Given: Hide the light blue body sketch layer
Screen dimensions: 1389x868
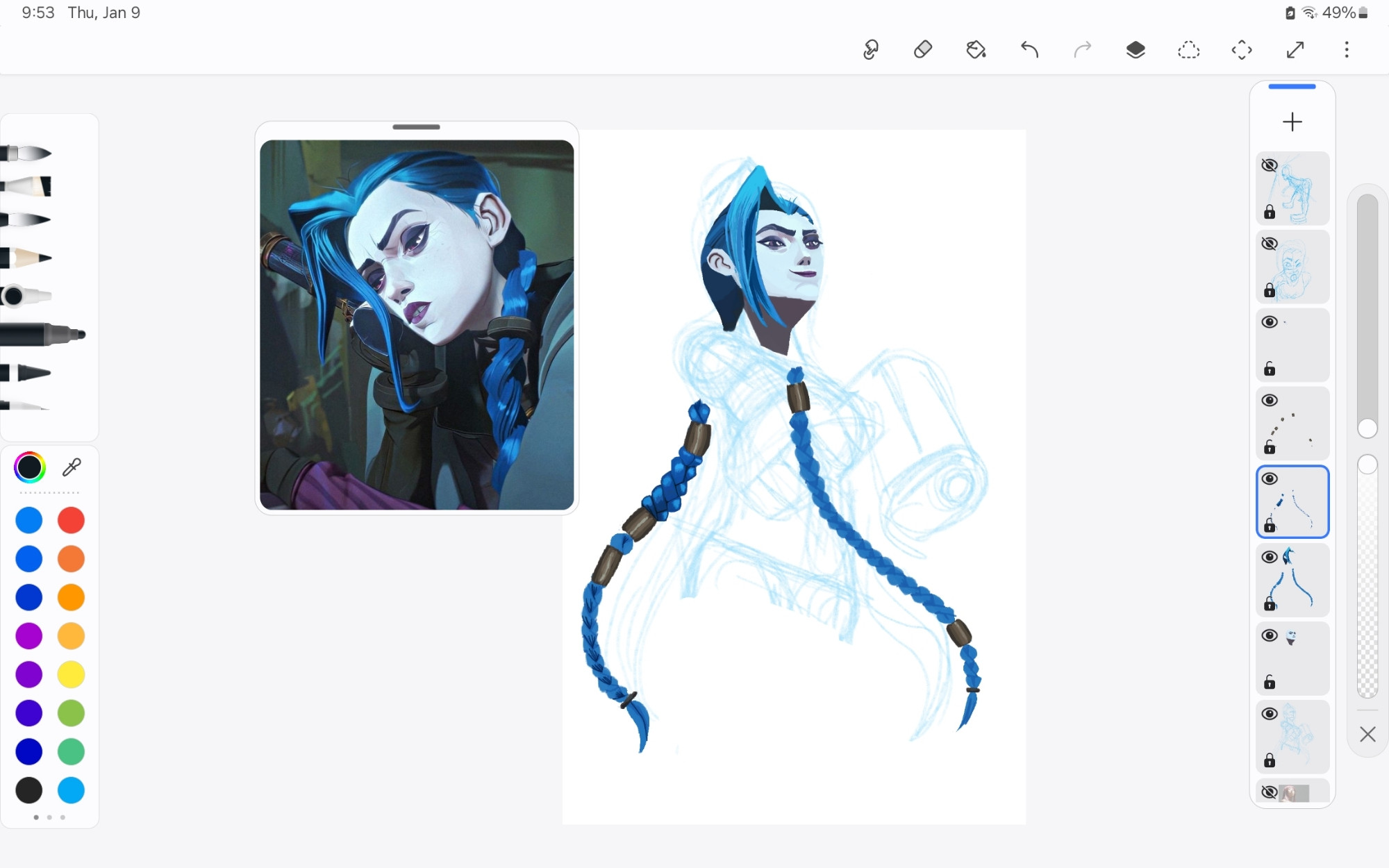Looking at the screenshot, I should pos(1270,715).
